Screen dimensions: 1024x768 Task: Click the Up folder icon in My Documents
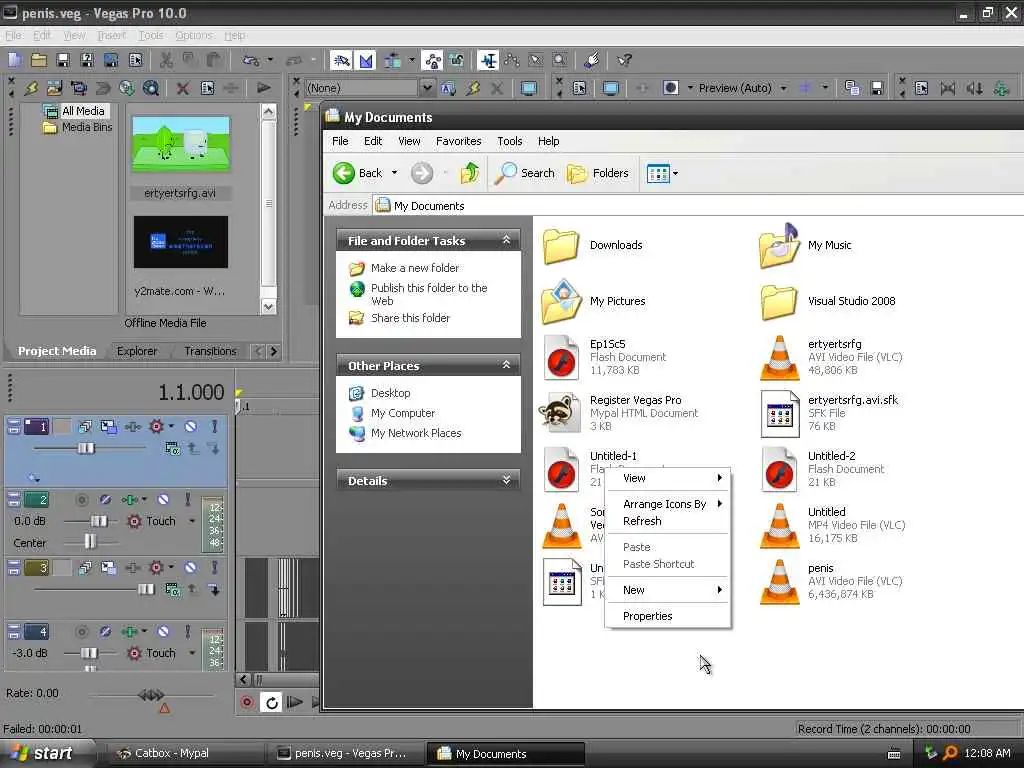pyautogui.click(x=469, y=173)
